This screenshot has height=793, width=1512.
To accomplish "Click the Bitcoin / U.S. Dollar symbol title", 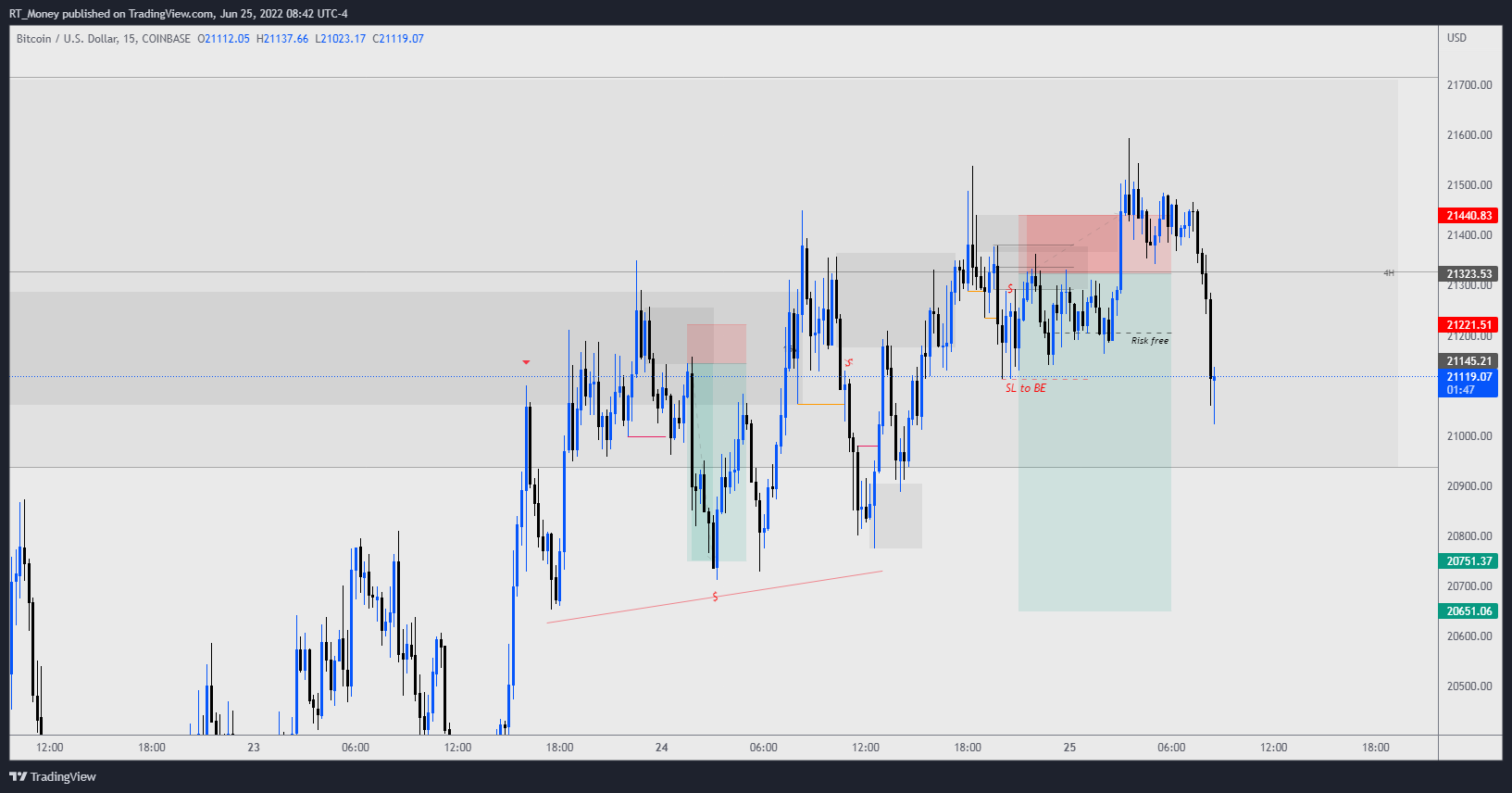I will pos(103,39).
